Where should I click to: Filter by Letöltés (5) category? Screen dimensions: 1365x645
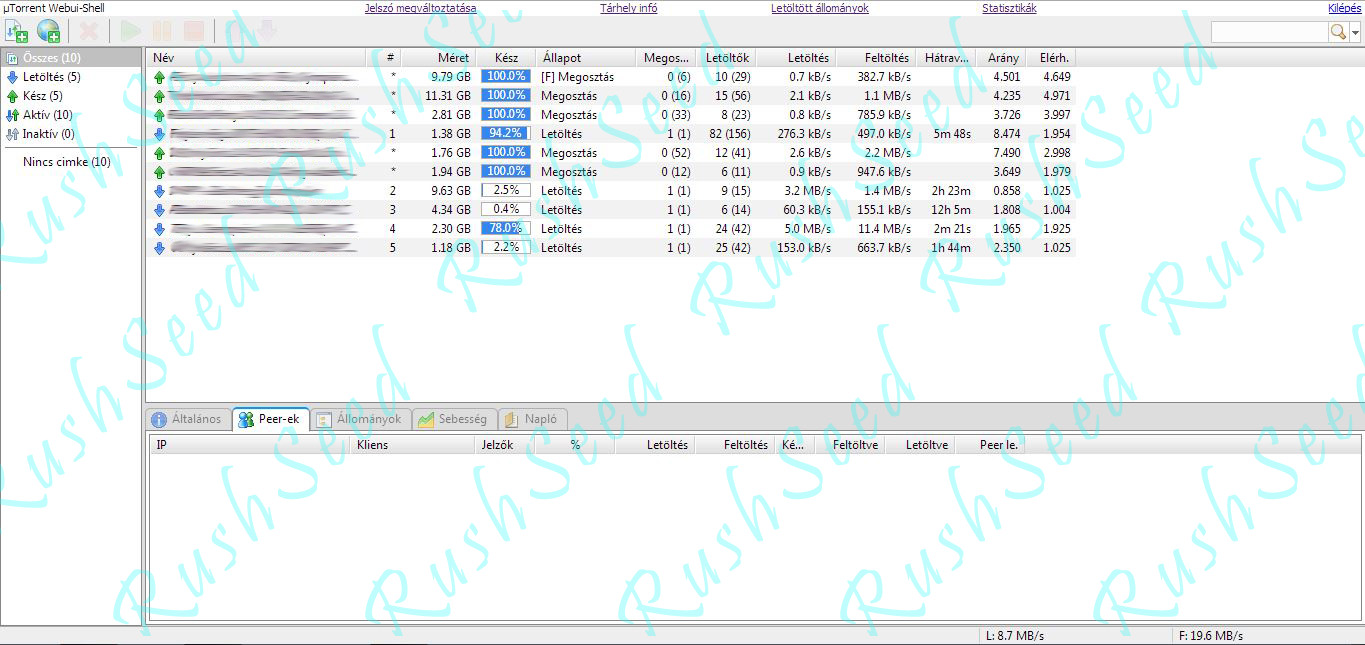coord(51,77)
